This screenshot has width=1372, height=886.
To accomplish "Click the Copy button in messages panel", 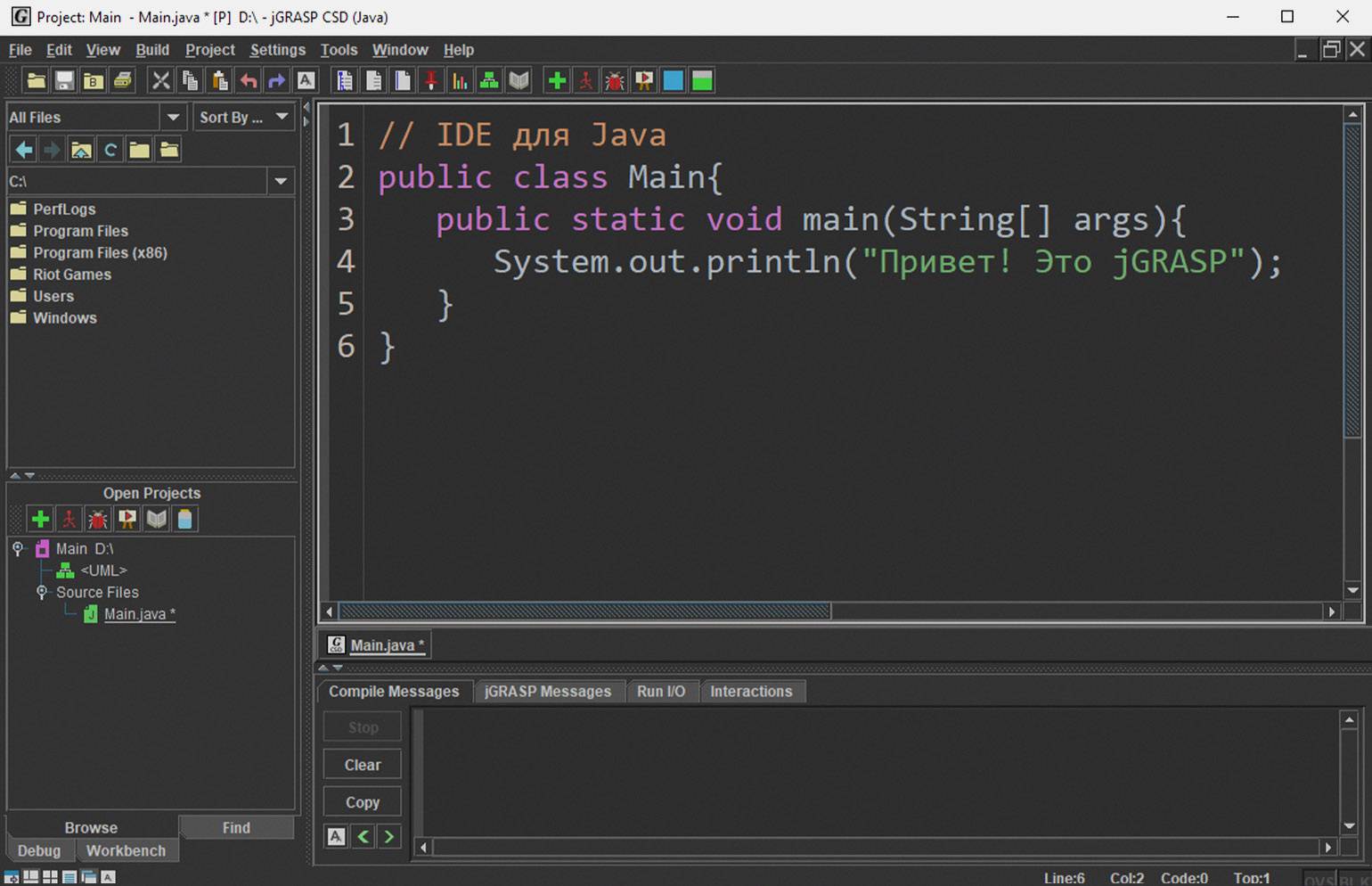I will 363,802.
